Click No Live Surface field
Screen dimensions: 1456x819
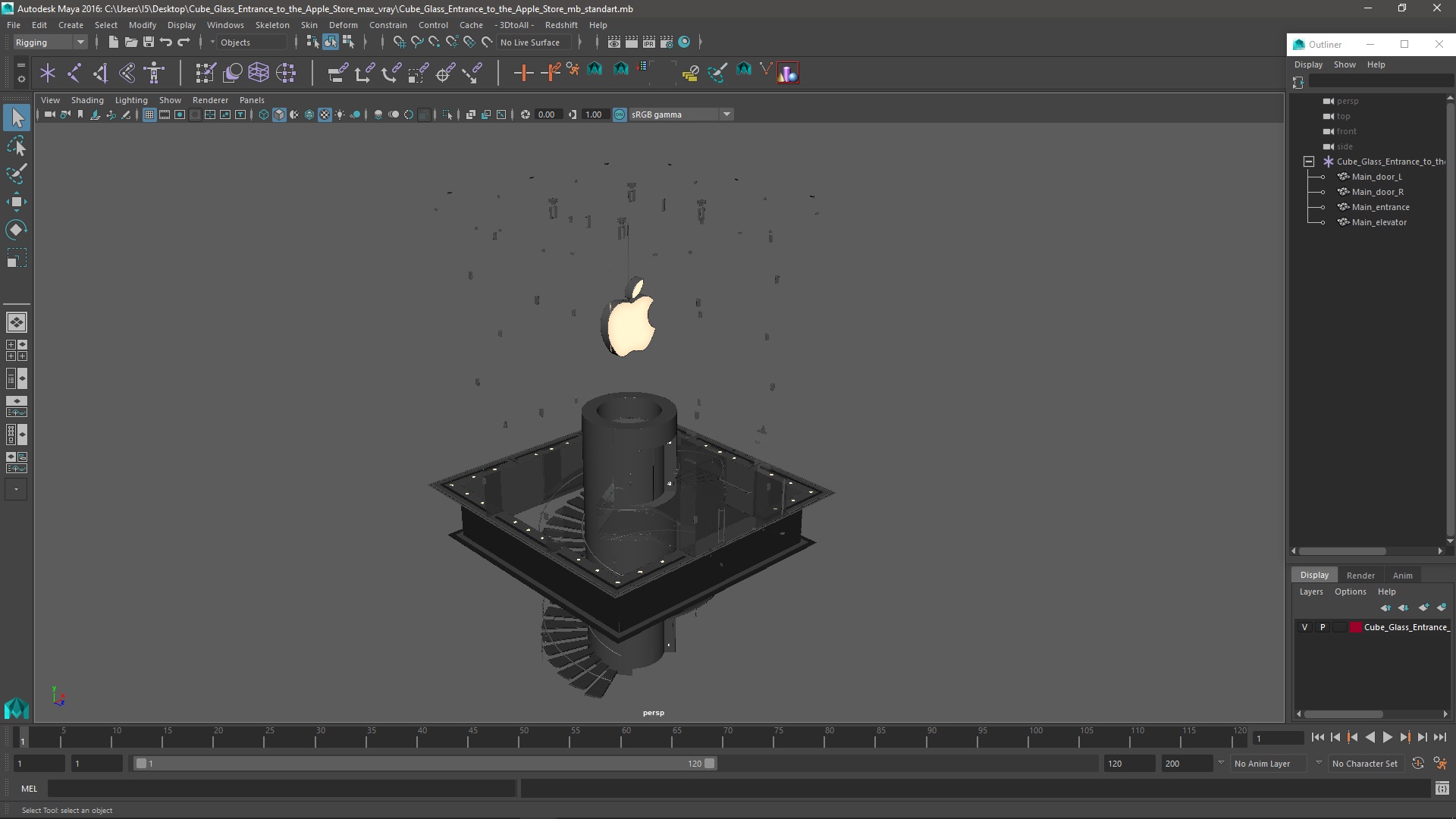[x=535, y=42]
